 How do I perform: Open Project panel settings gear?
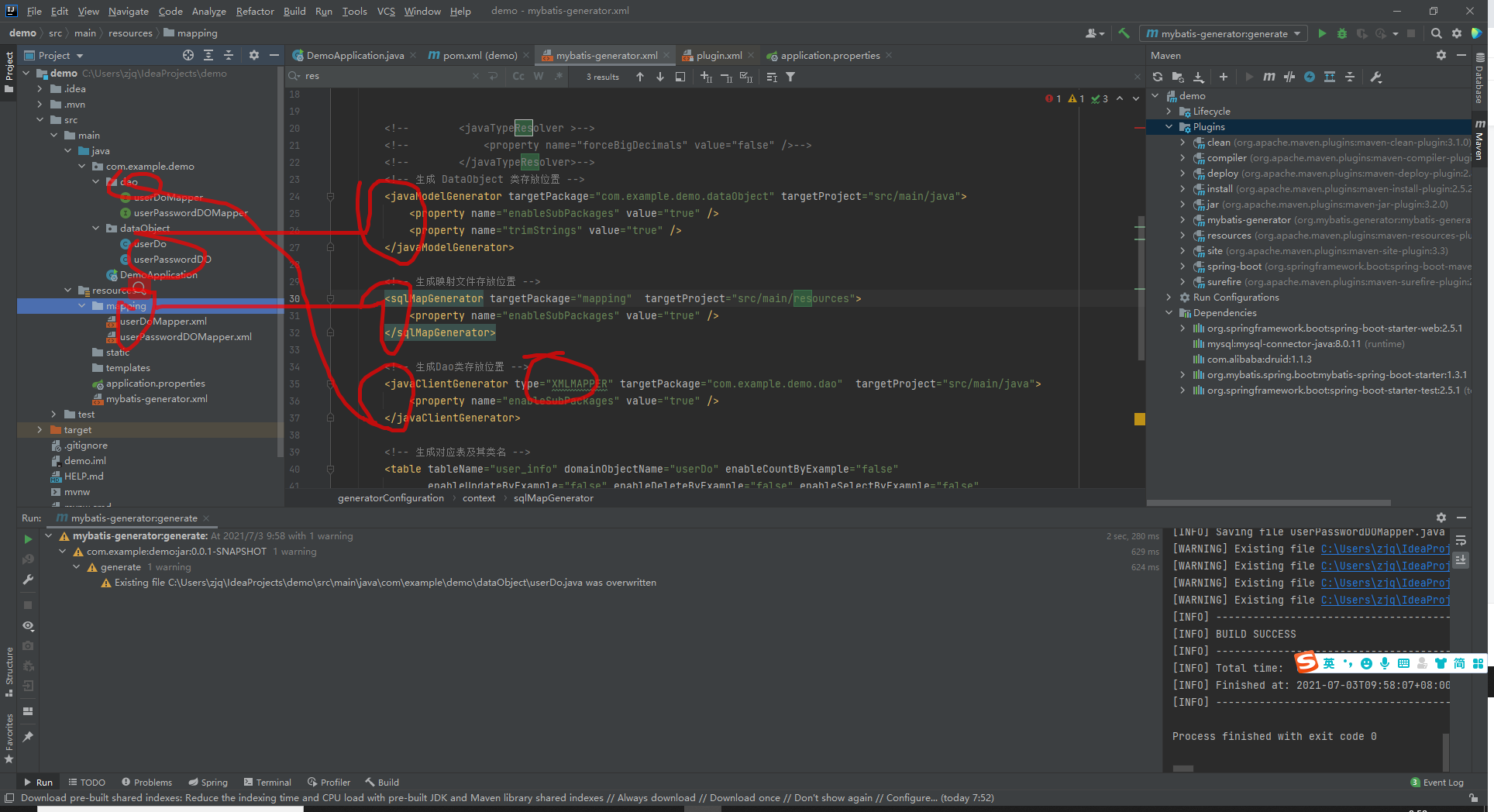pyautogui.click(x=253, y=55)
